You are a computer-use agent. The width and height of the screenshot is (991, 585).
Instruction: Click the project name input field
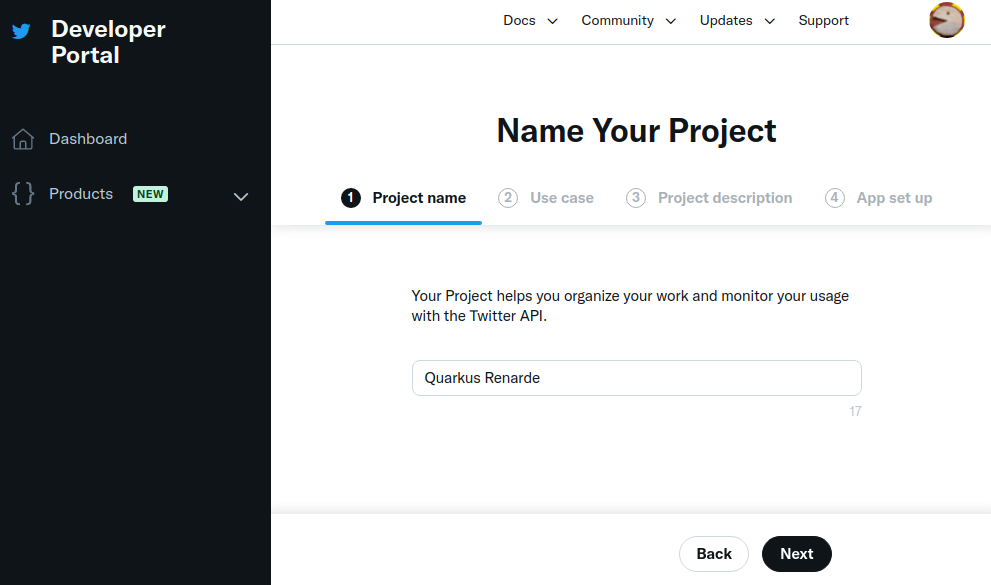pyautogui.click(x=636, y=378)
